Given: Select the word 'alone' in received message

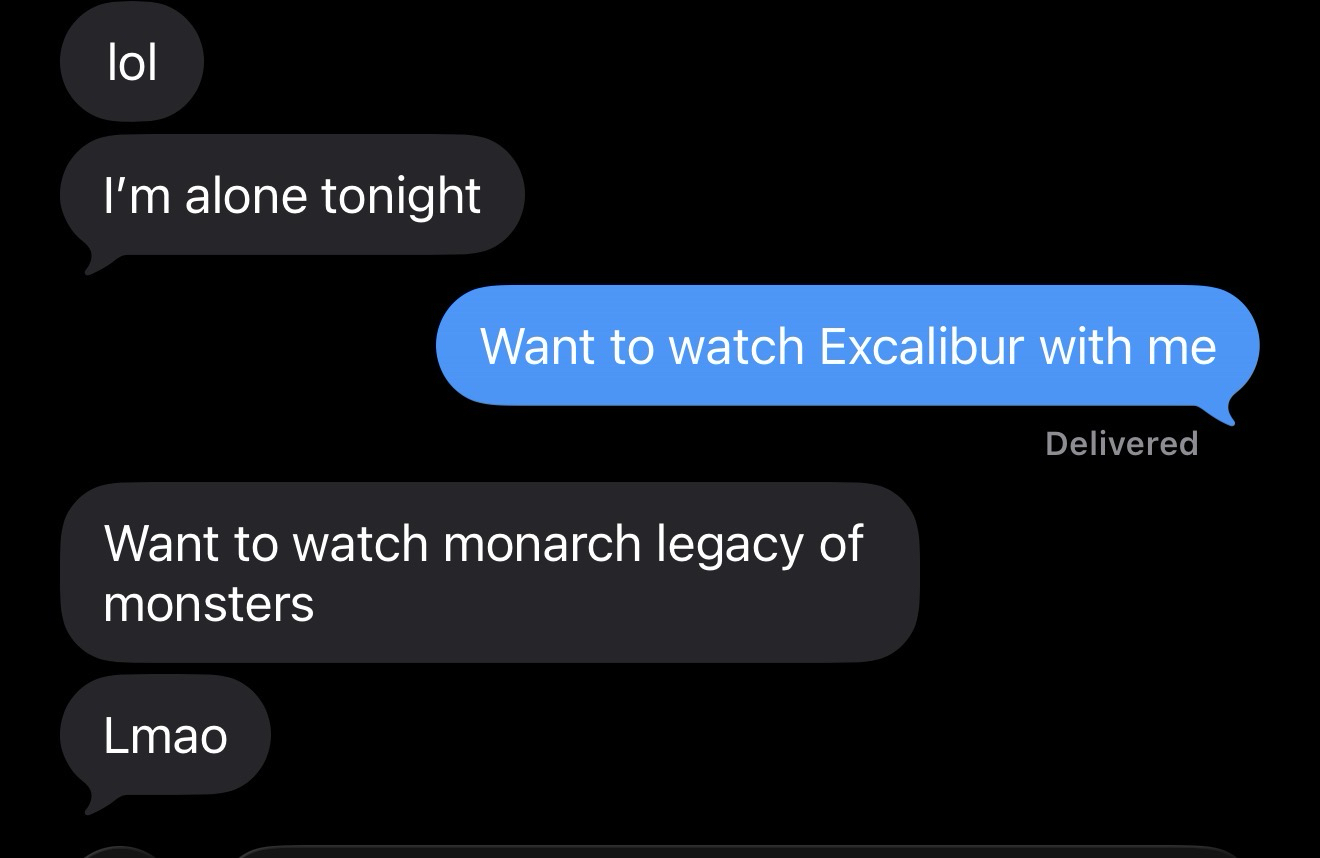Looking at the screenshot, I should 245,195.
